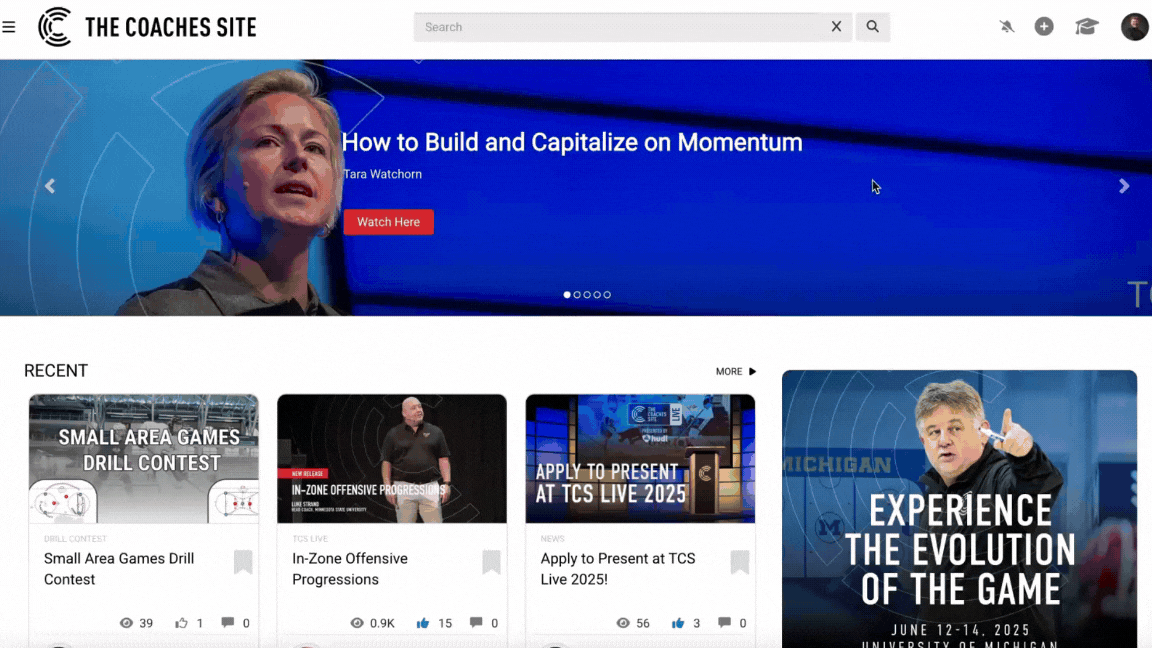Go to the previous carousel slide
This screenshot has height=648, width=1152.
[x=49, y=186]
